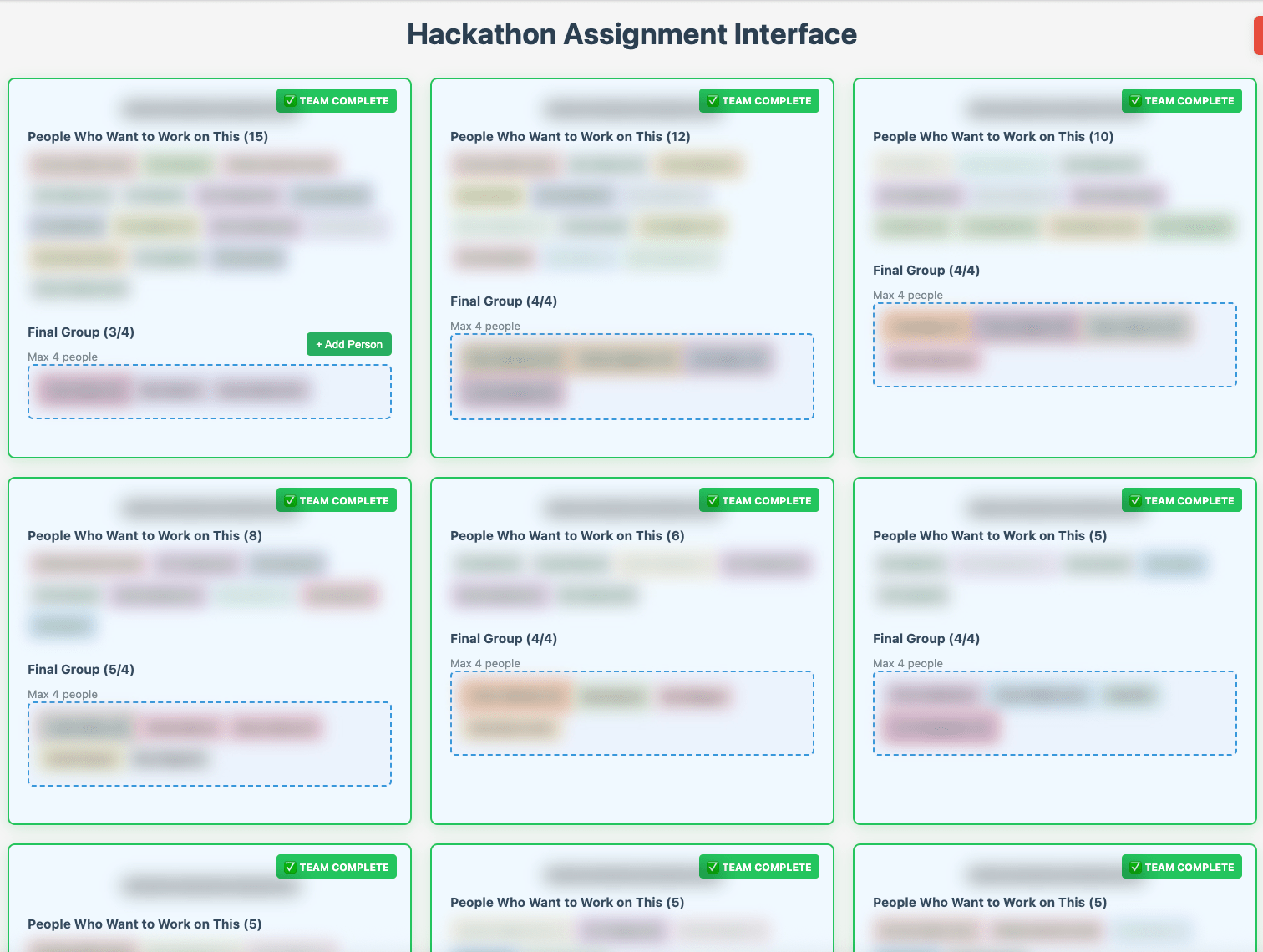
Task: Click "People Who Want to Work on This (15)" heading
Action: click(148, 137)
